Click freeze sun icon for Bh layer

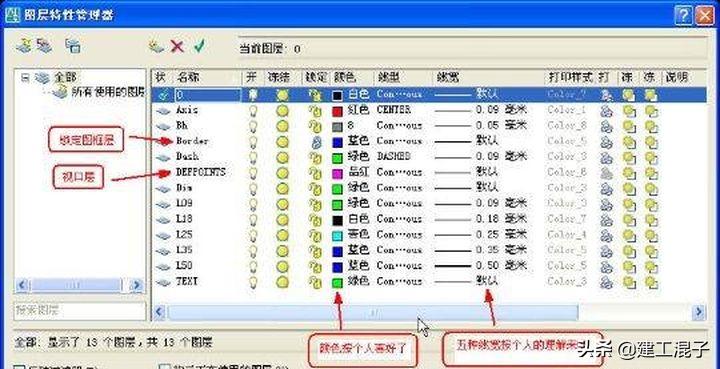point(283,126)
